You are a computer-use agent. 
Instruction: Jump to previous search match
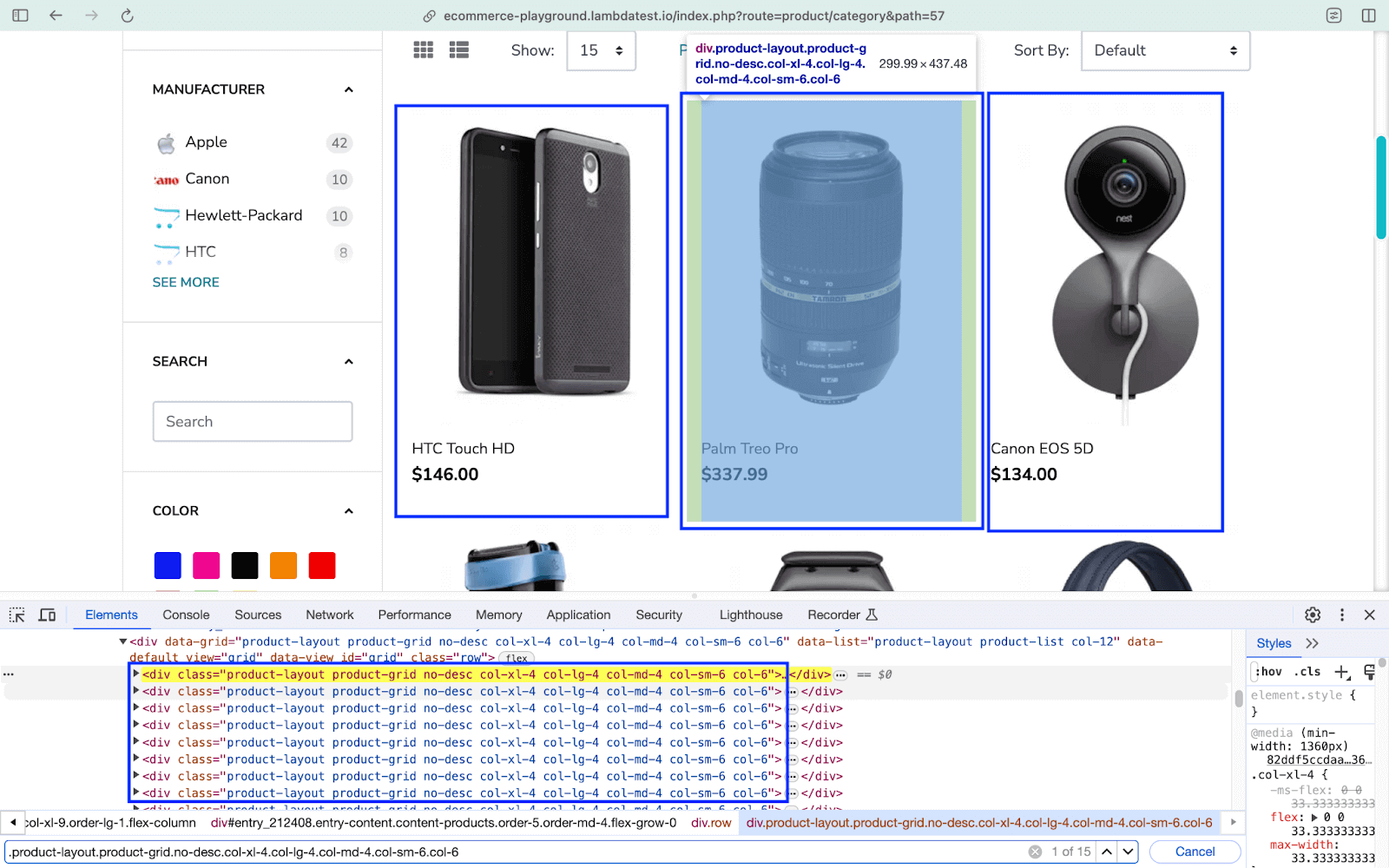pyautogui.click(x=1107, y=852)
